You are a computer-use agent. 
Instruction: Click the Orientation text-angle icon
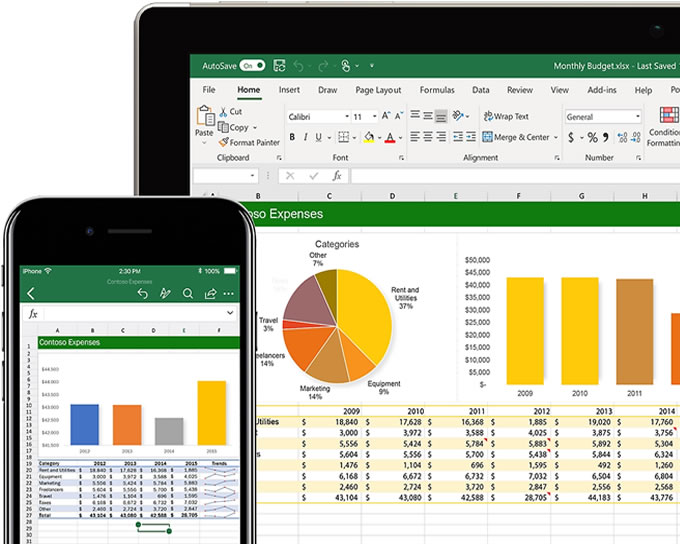click(458, 115)
